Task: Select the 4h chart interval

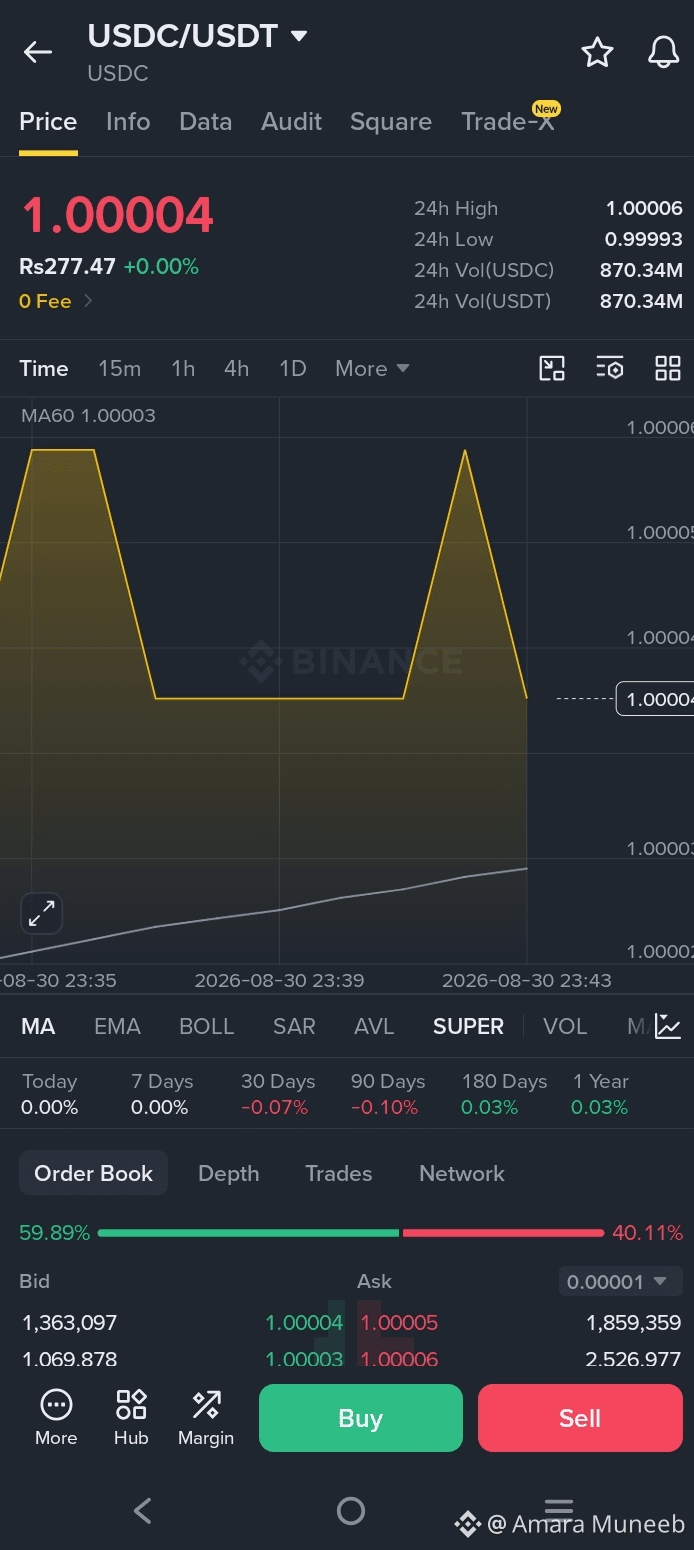Action: 236,368
